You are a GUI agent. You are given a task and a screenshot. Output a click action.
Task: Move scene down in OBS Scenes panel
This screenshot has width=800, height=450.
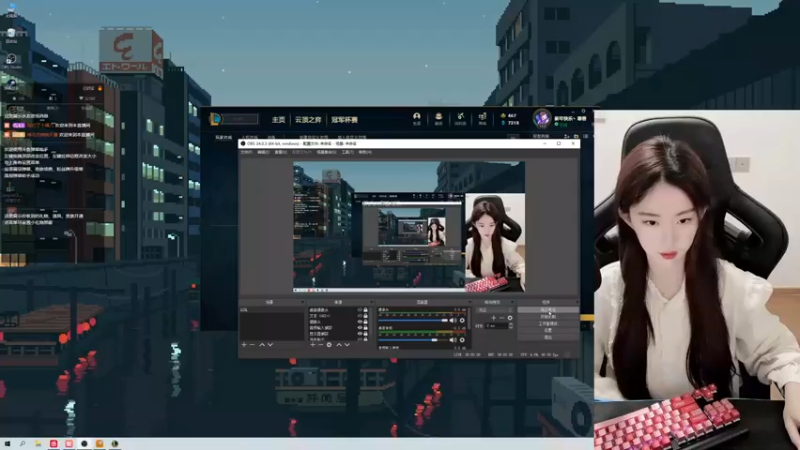click(x=270, y=344)
